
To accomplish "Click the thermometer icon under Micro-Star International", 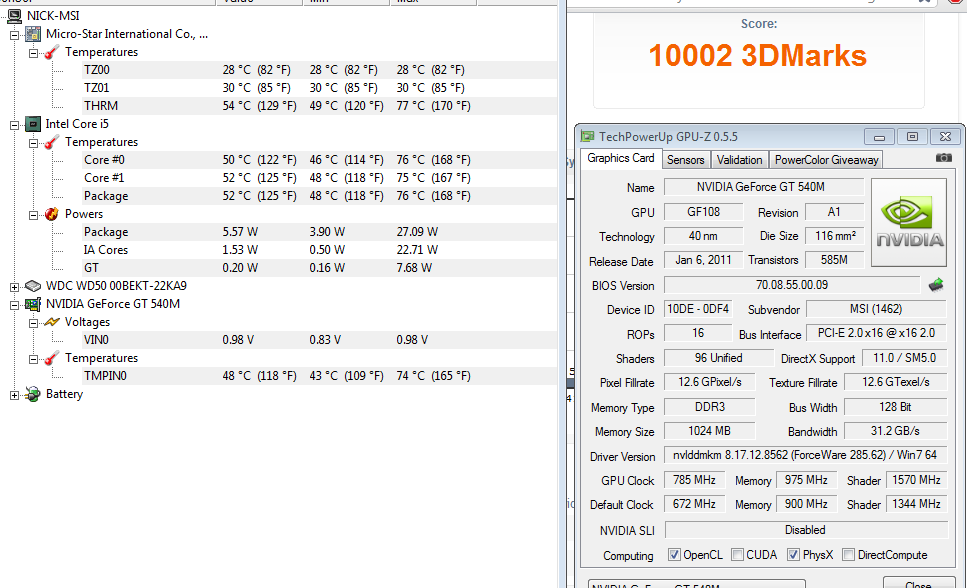I will [52, 52].
